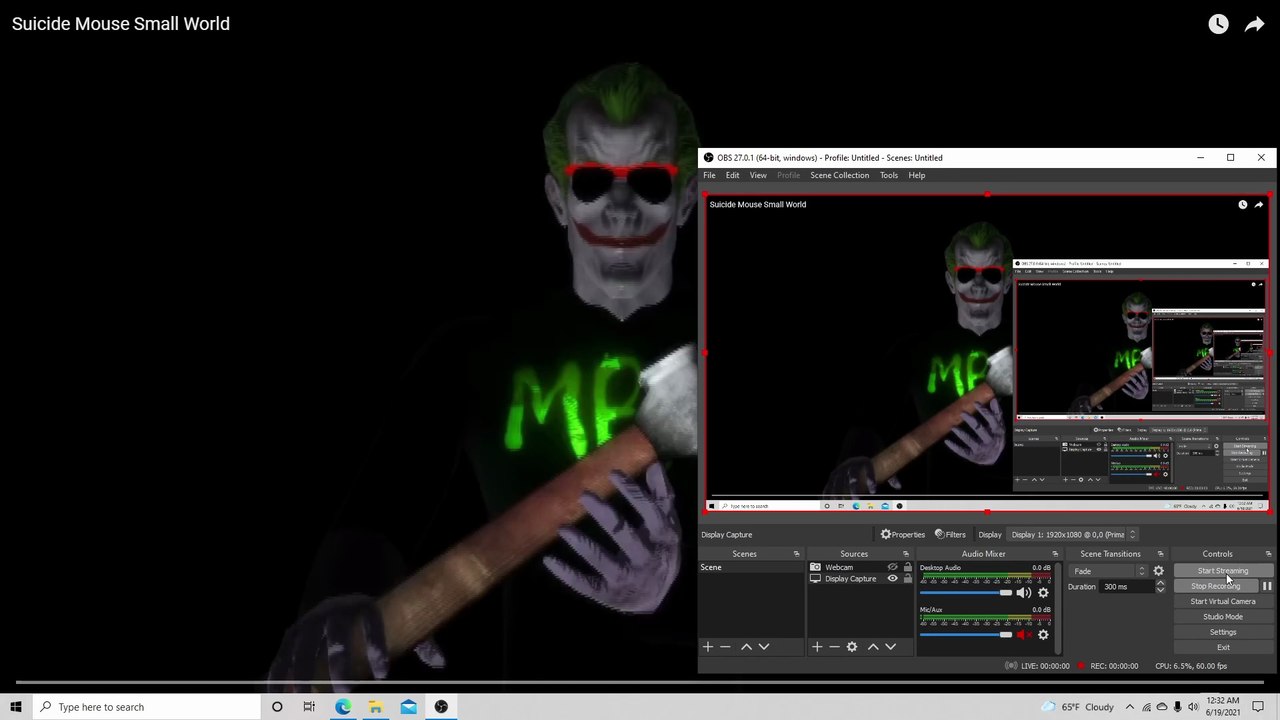Open the Display selection dropdown

pos(1072,534)
